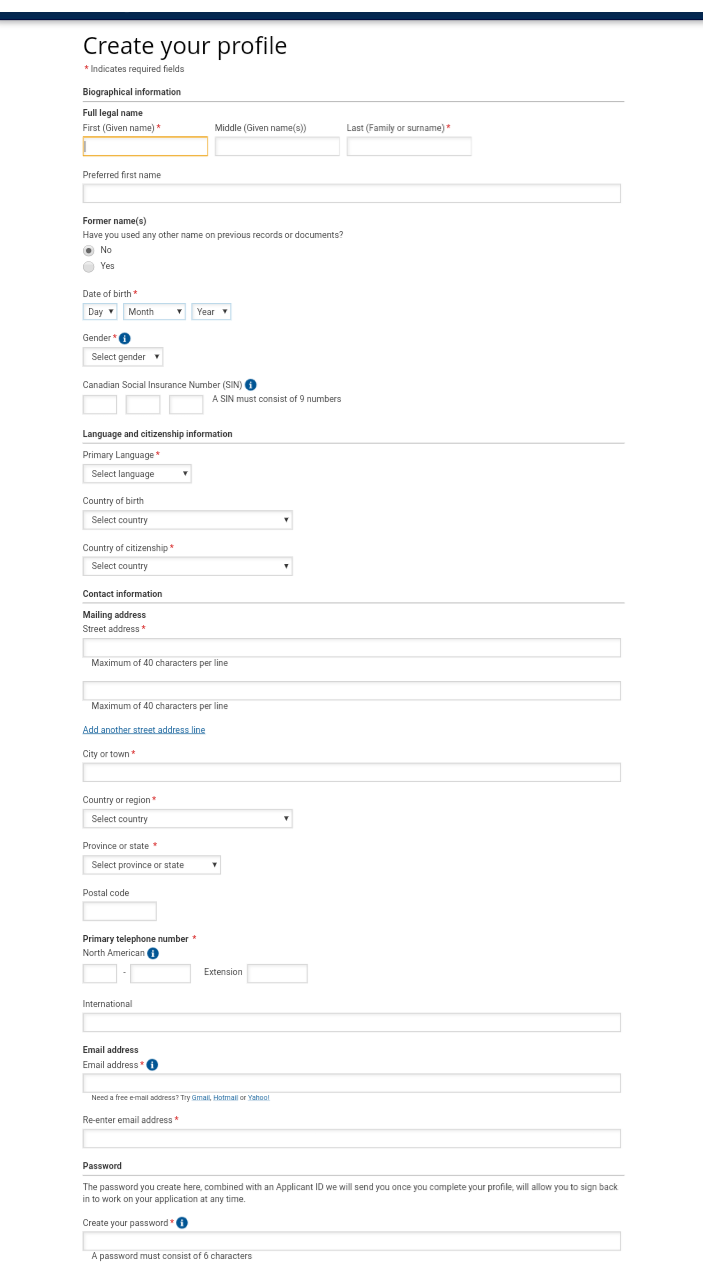Click the Social Insurance Number info icon
Viewport: 703px width, 1271px height.
pyautogui.click(x=251, y=385)
